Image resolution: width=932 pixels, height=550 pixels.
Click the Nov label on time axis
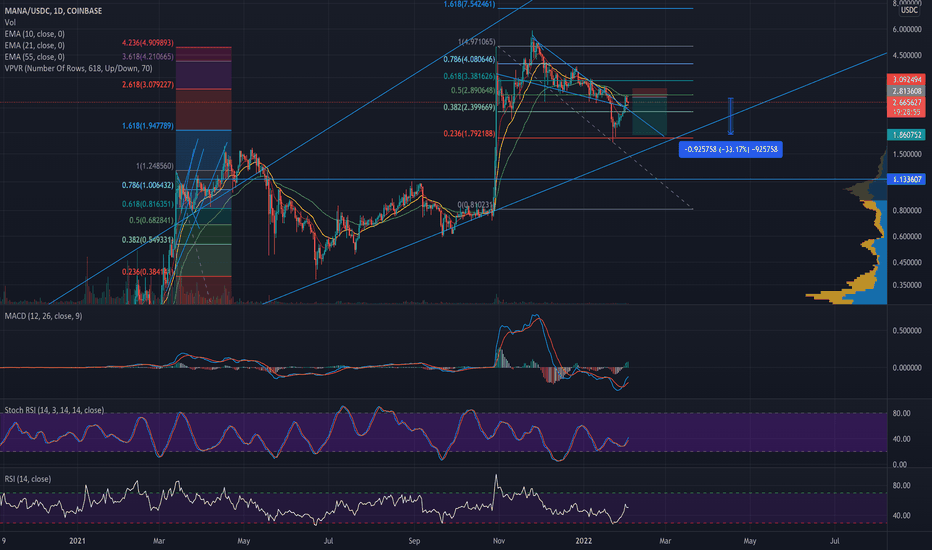tap(499, 541)
